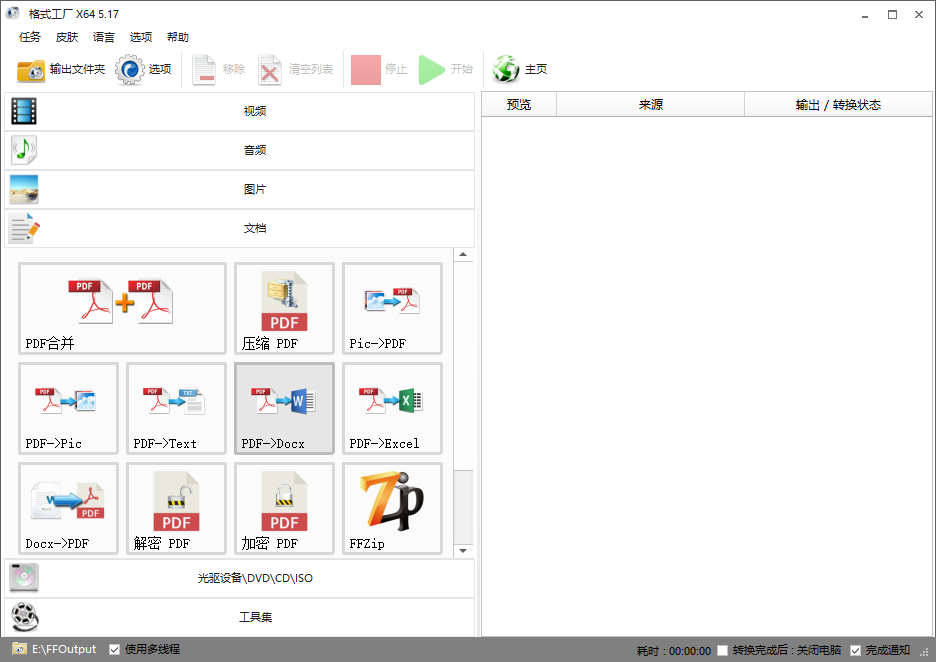Open the 语言 language menu

103,37
